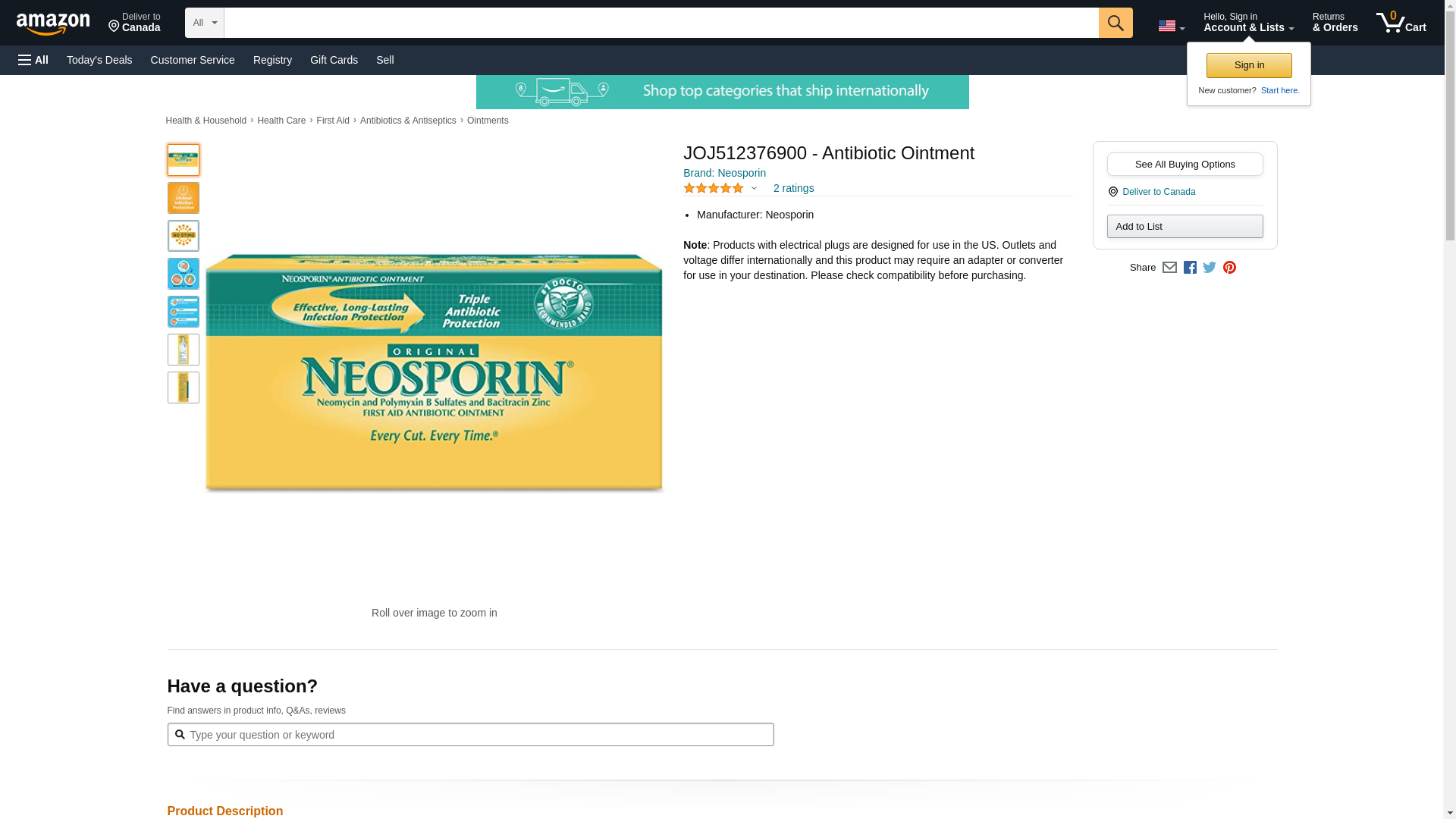The height and width of the screenshot is (819, 1456).
Task: Open the All hamburger menu
Action: tap(33, 60)
